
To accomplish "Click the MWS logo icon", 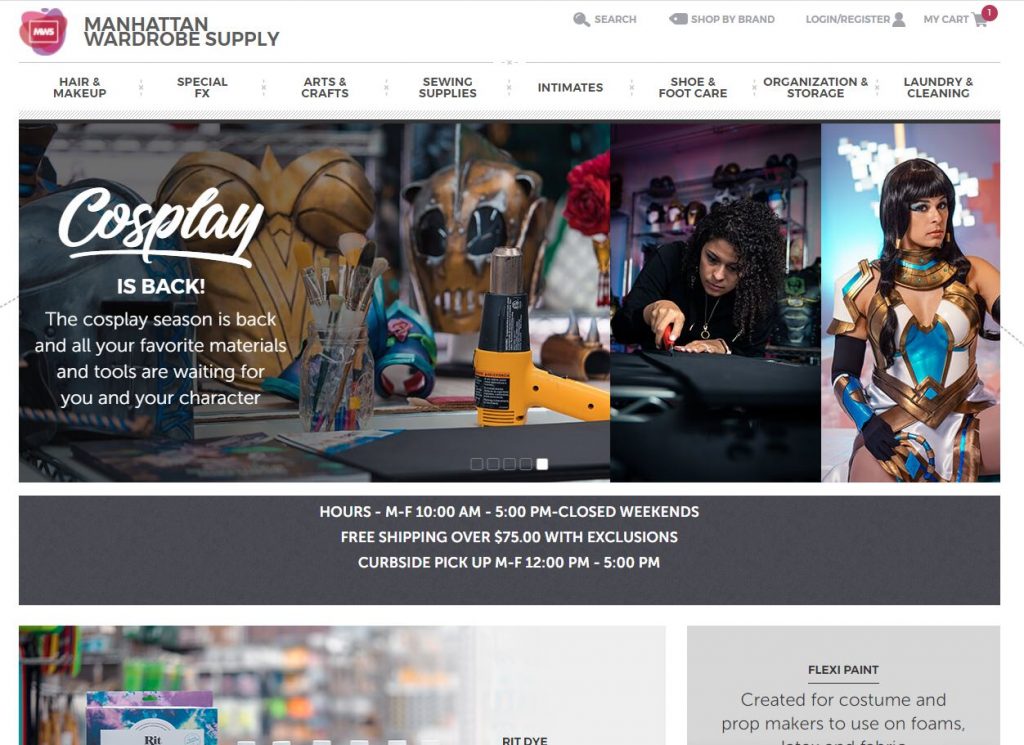I will point(43,31).
